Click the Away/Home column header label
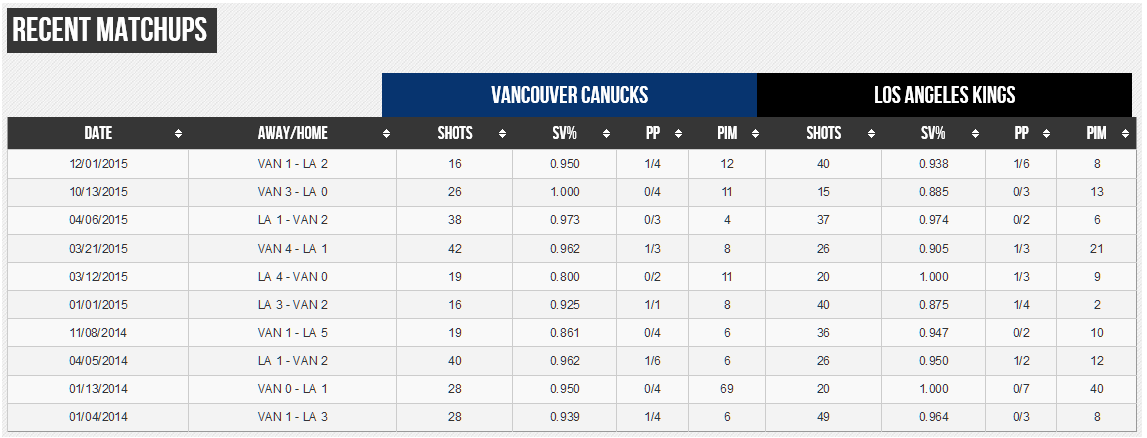 click(292, 133)
